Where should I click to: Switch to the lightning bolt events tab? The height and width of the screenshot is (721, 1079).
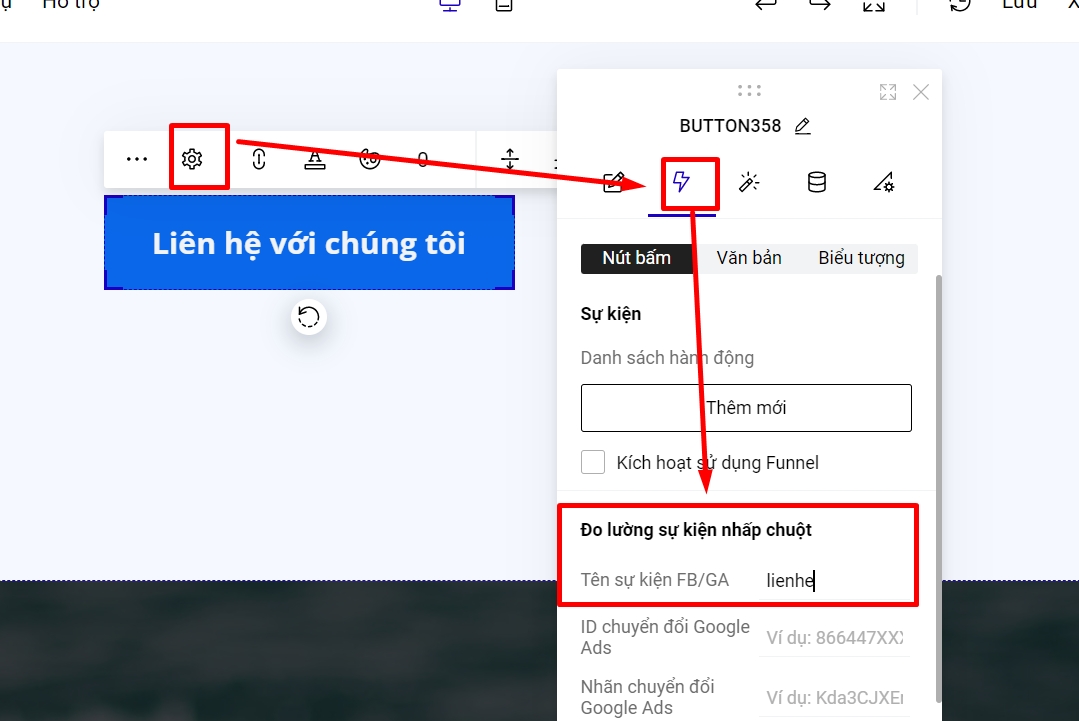681,182
